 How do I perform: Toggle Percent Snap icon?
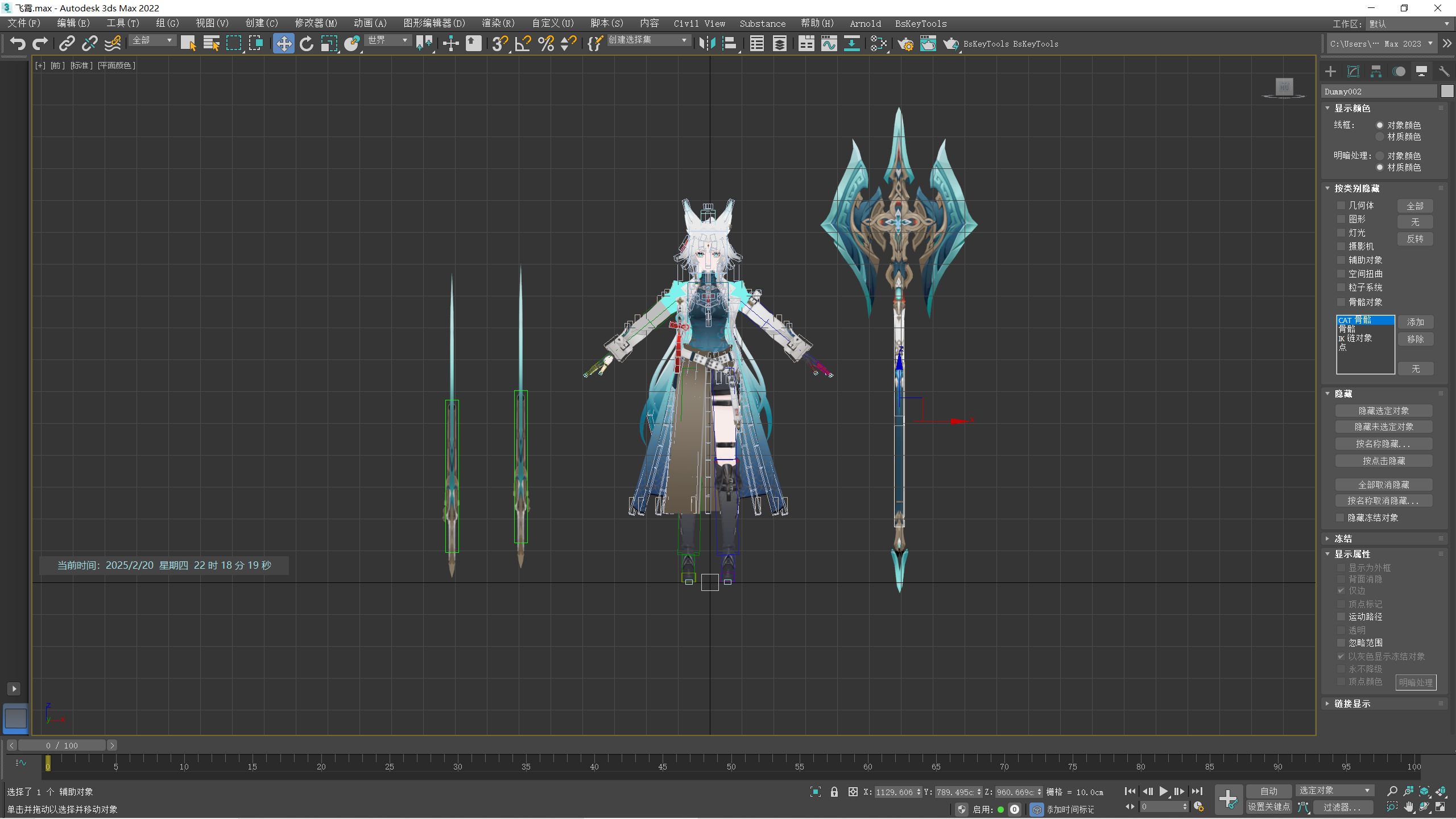546,44
